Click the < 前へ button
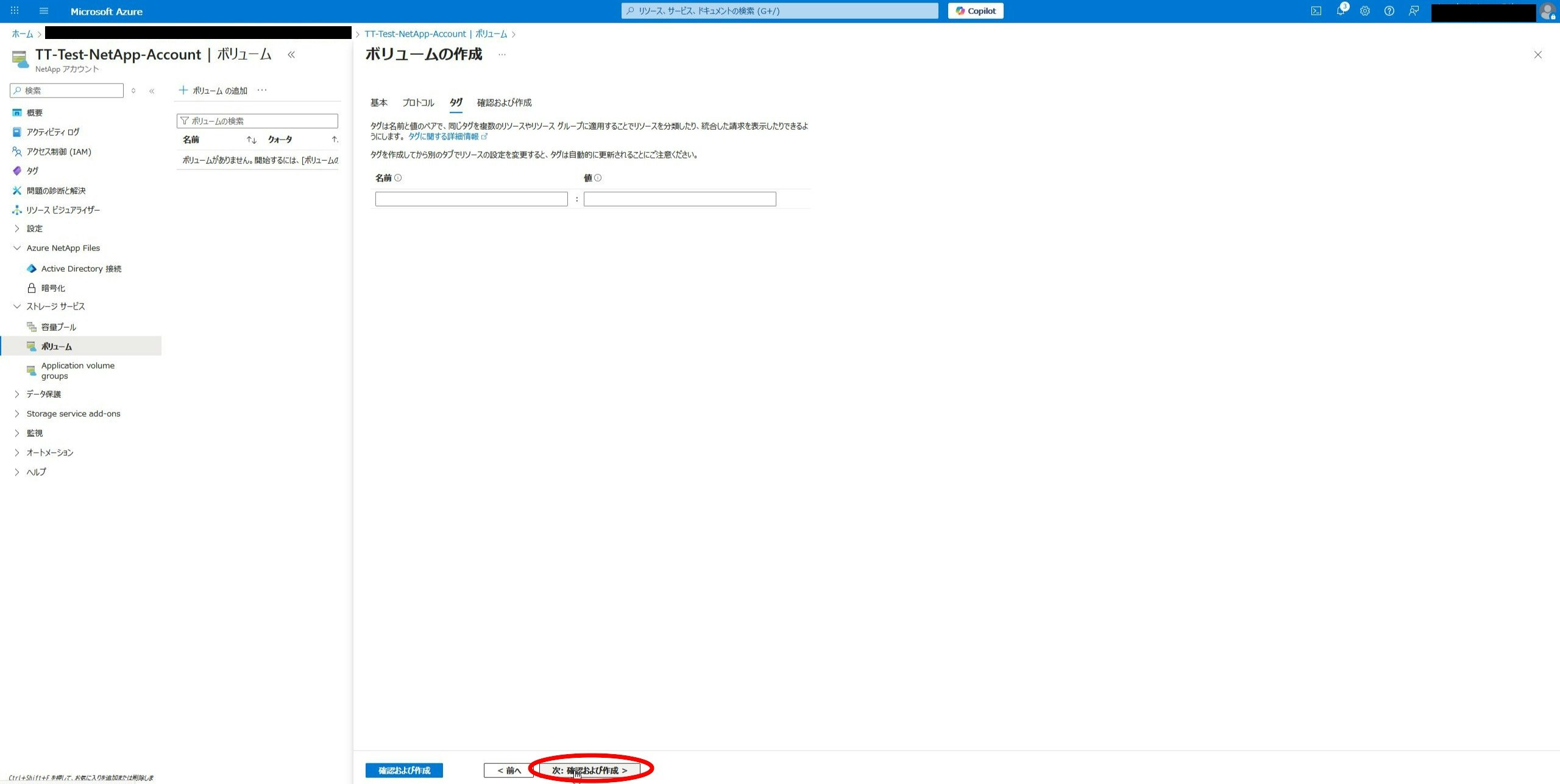This screenshot has width=1560, height=784. pos(508,770)
